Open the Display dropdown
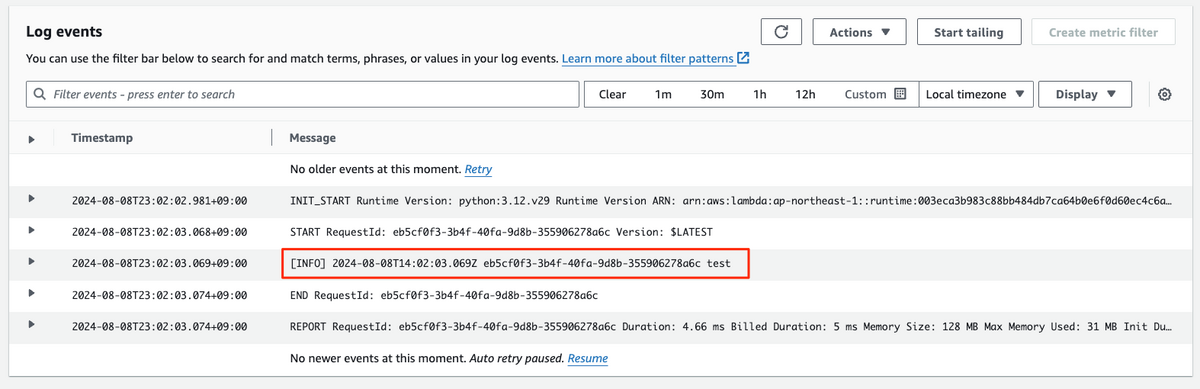Image resolution: width=1200 pixels, height=389 pixels. (1085, 94)
